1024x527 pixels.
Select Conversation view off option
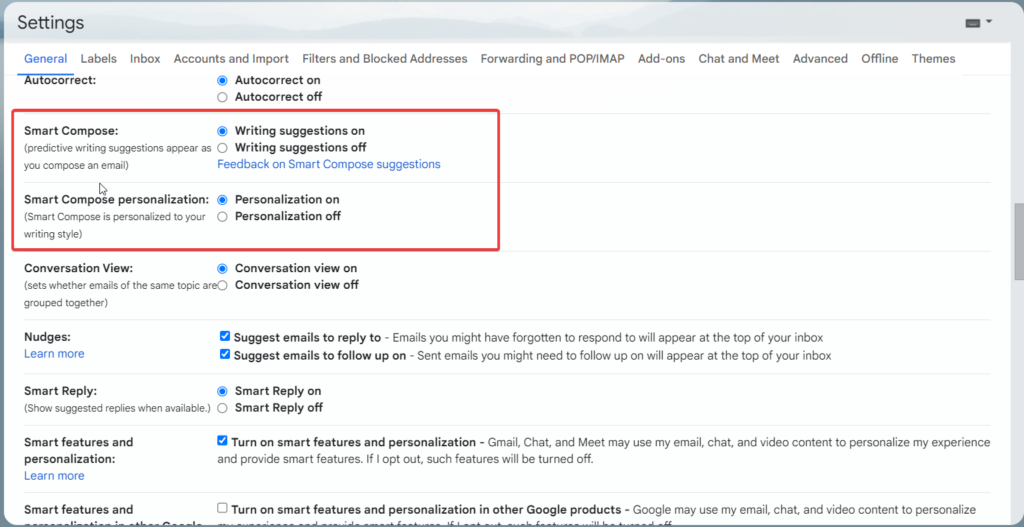coord(222,285)
